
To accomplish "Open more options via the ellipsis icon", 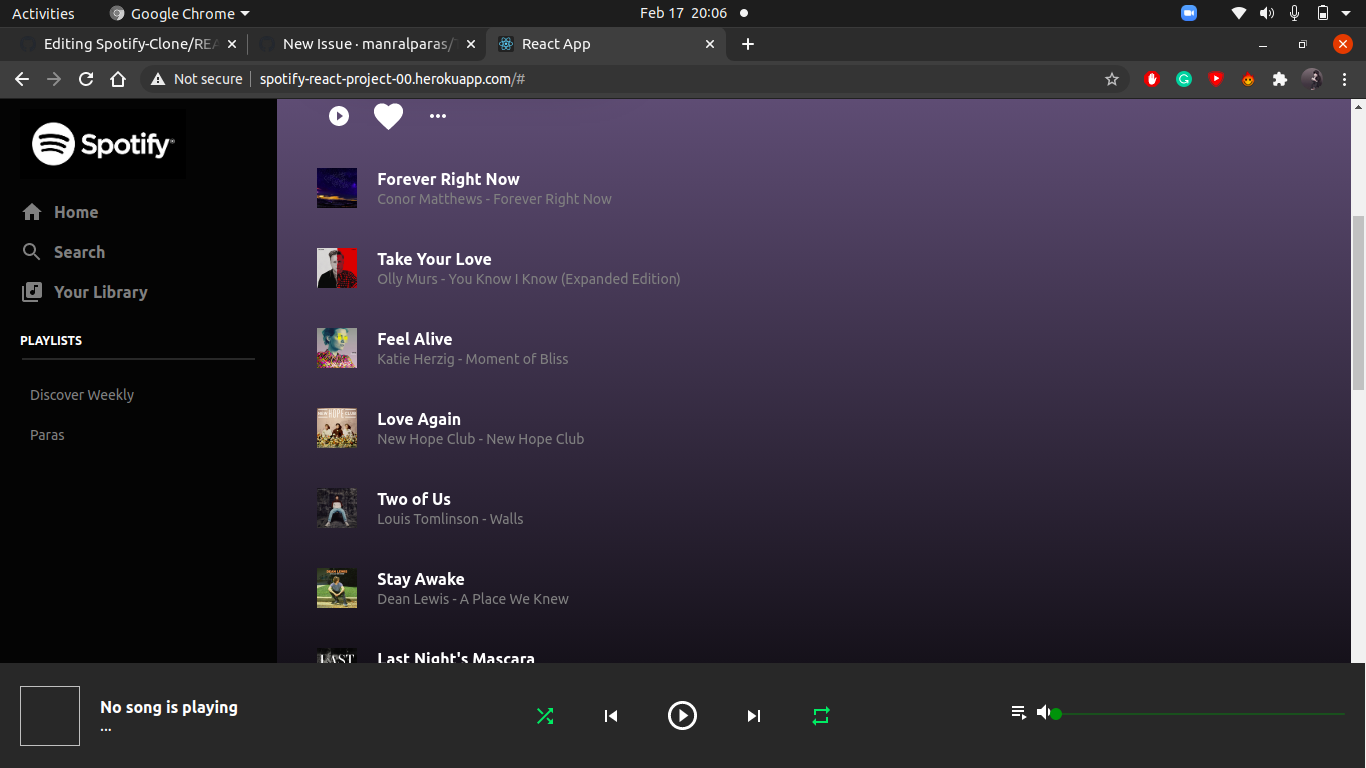I will [437, 116].
